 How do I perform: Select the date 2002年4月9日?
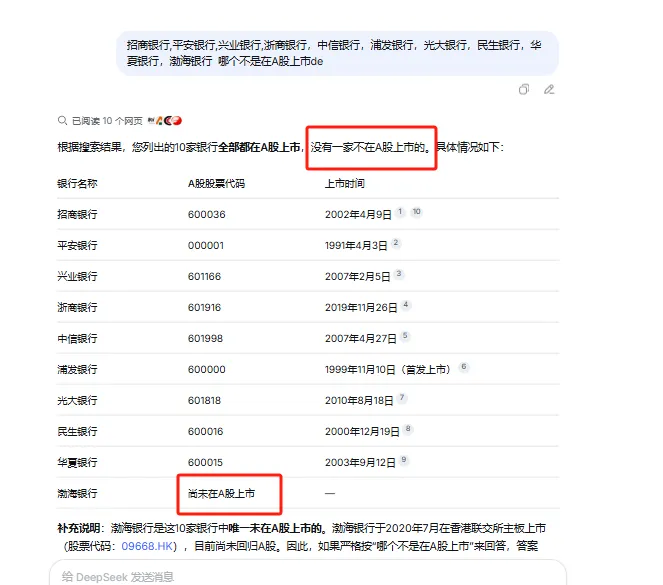click(358, 214)
